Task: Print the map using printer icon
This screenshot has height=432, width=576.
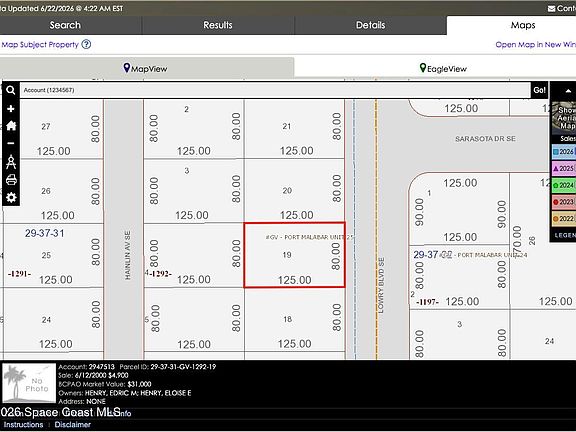Action: 11,180
